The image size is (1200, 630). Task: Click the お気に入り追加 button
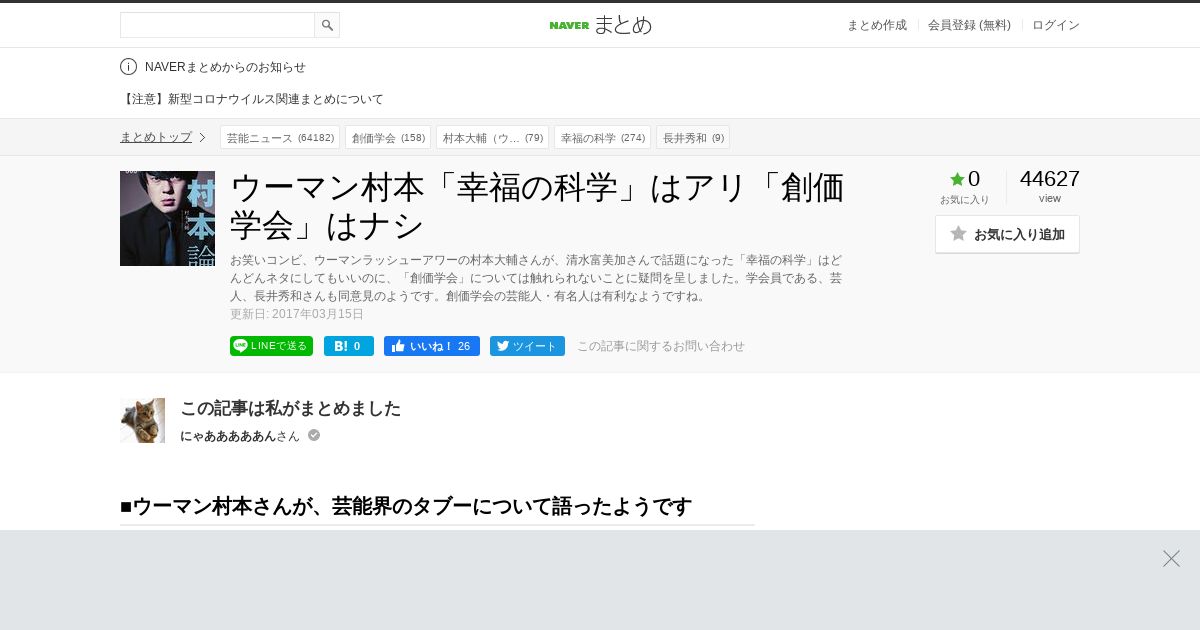pos(1007,234)
